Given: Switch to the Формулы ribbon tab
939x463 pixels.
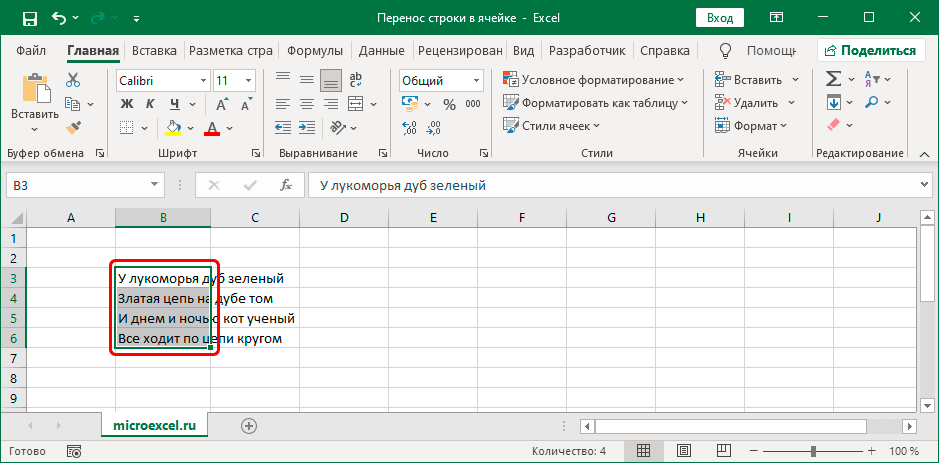Looking at the screenshot, I should click(314, 50).
